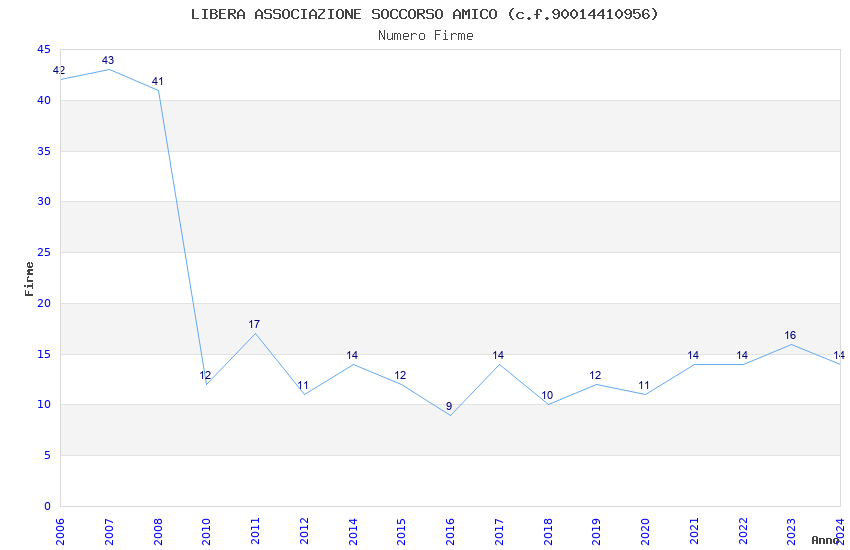Click the data label 14 for 2021
The height and width of the screenshot is (550, 850).
[x=693, y=355]
